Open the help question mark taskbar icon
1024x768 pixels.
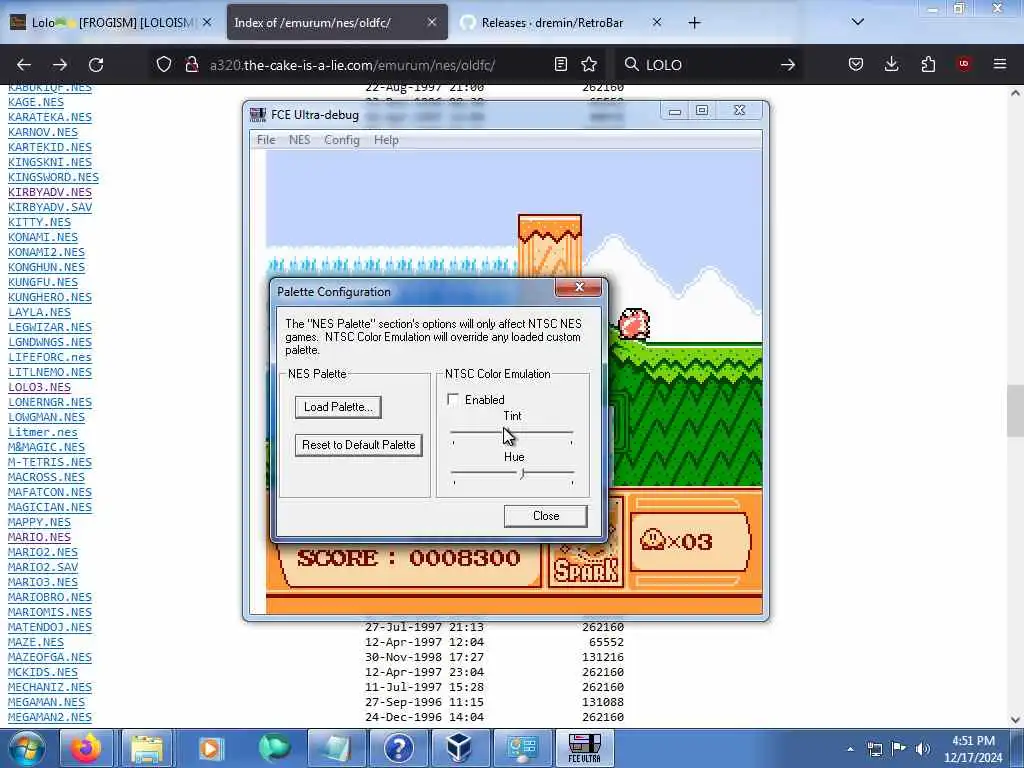pyautogui.click(x=398, y=748)
